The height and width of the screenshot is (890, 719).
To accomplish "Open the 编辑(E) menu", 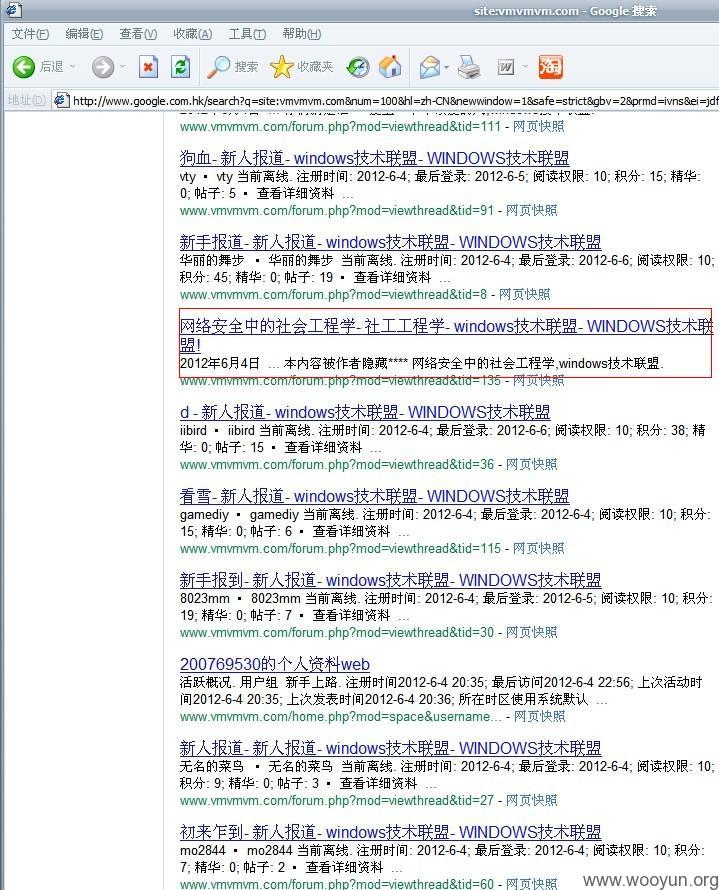I will click(x=84, y=34).
